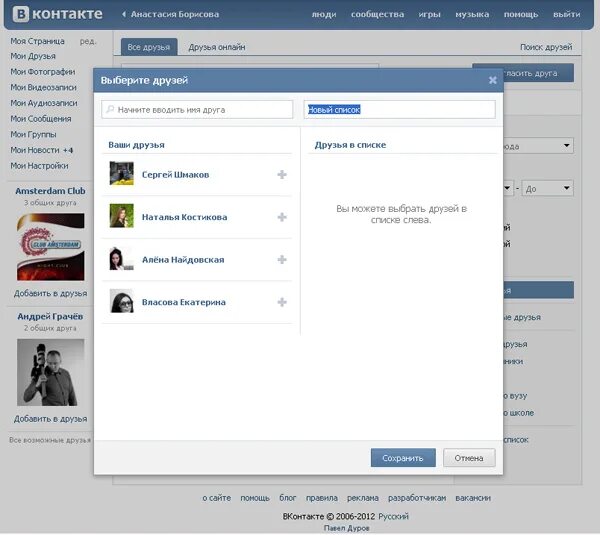Expand the city dropdown behind dialog
The height and width of the screenshot is (535, 600).
point(538,146)
